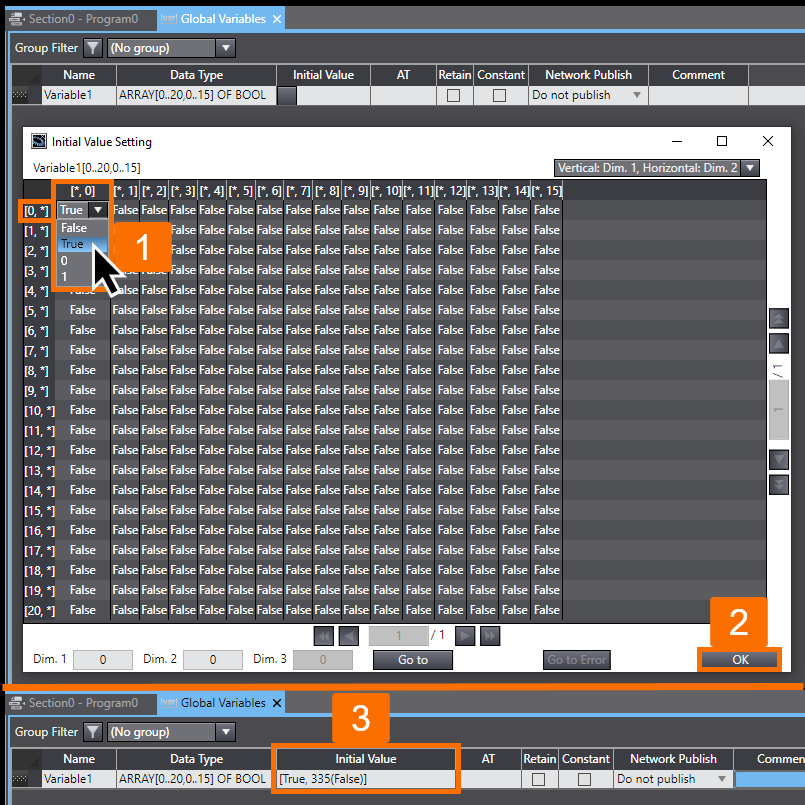Click the OK button to confirm initial values
Viewport: 805px width, 805px height.
click(739, 660)
